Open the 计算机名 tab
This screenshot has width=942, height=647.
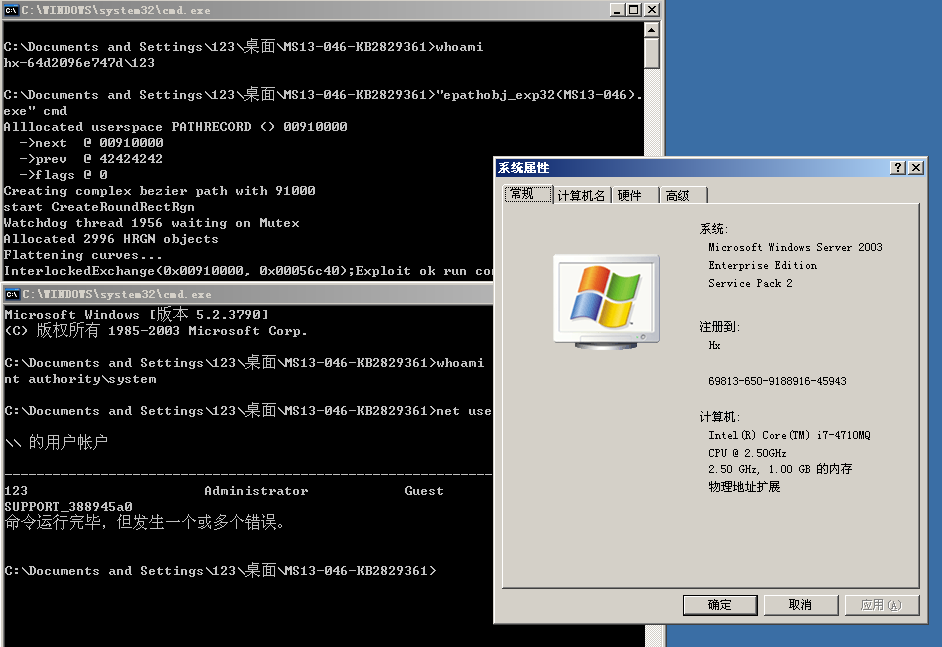click(x=581, y=196)
